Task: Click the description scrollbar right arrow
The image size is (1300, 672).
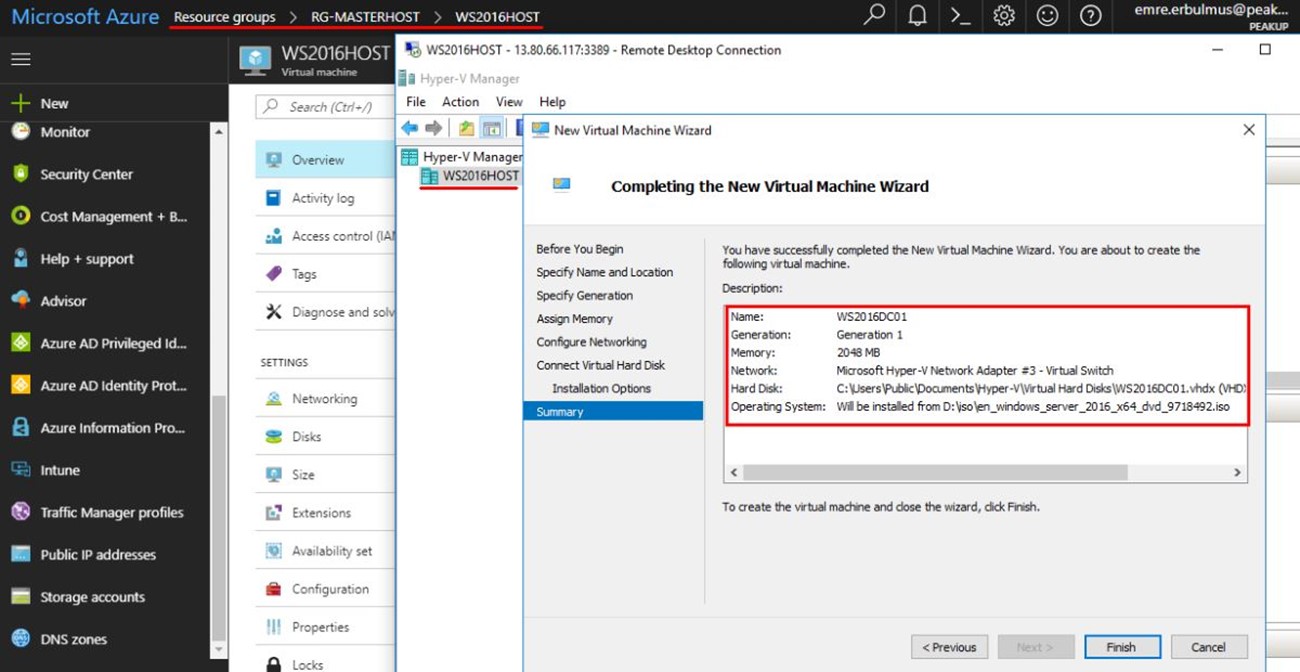Action: 1237,472
